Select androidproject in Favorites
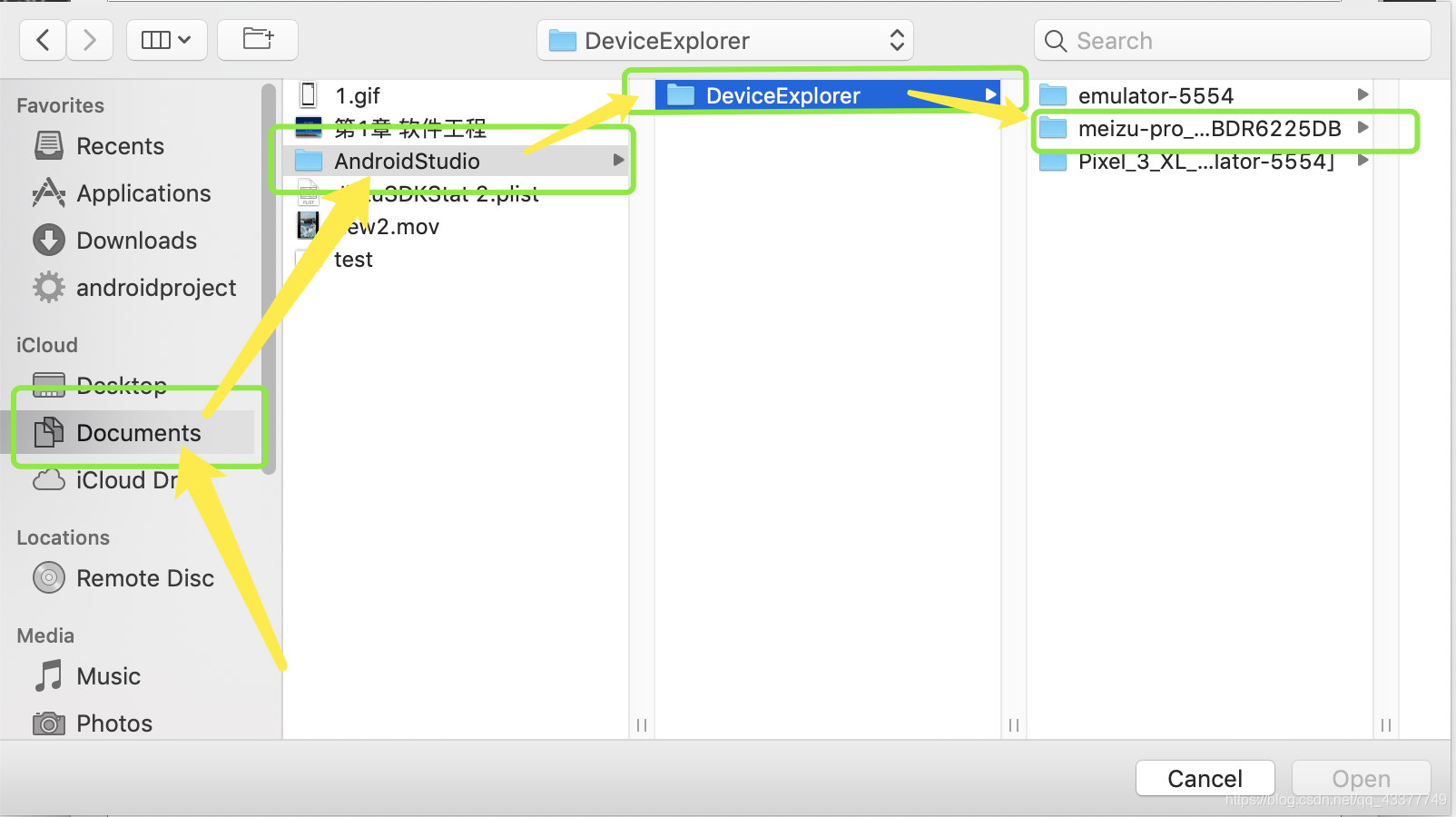The height and width of the screenshot is (817, 1456). click(156, 288)
